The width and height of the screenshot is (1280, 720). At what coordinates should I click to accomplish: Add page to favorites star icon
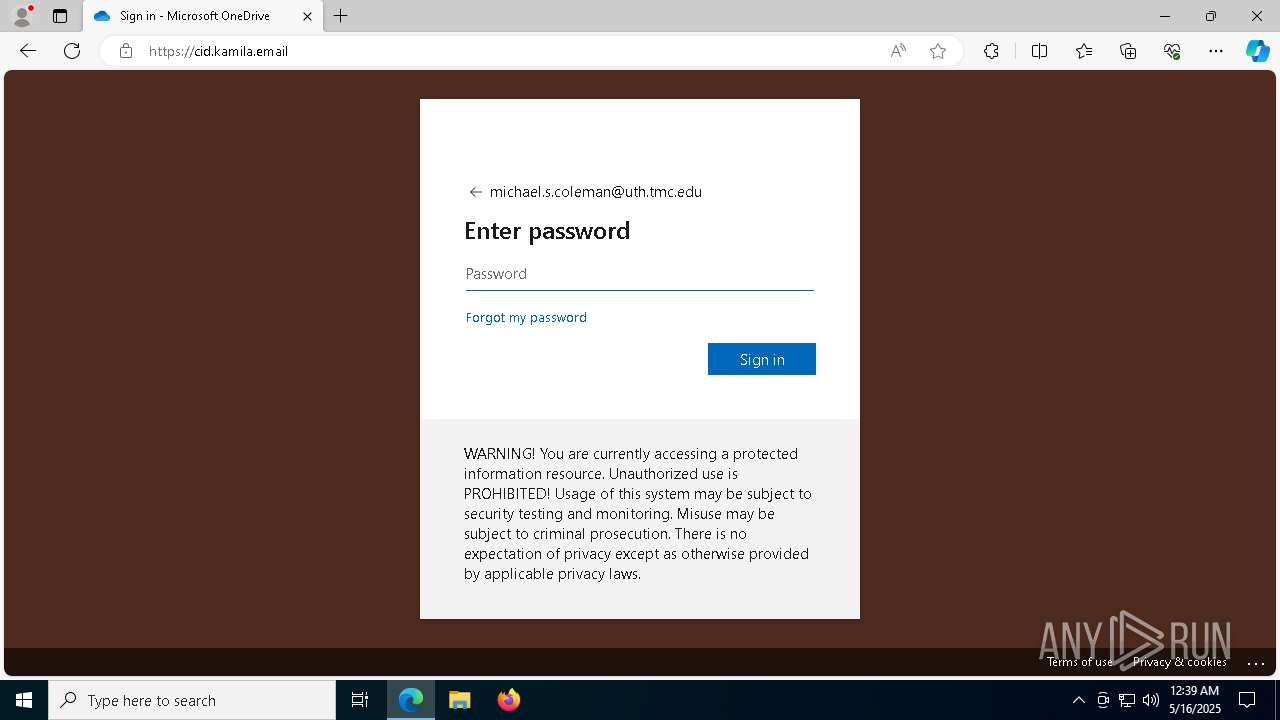938,51
